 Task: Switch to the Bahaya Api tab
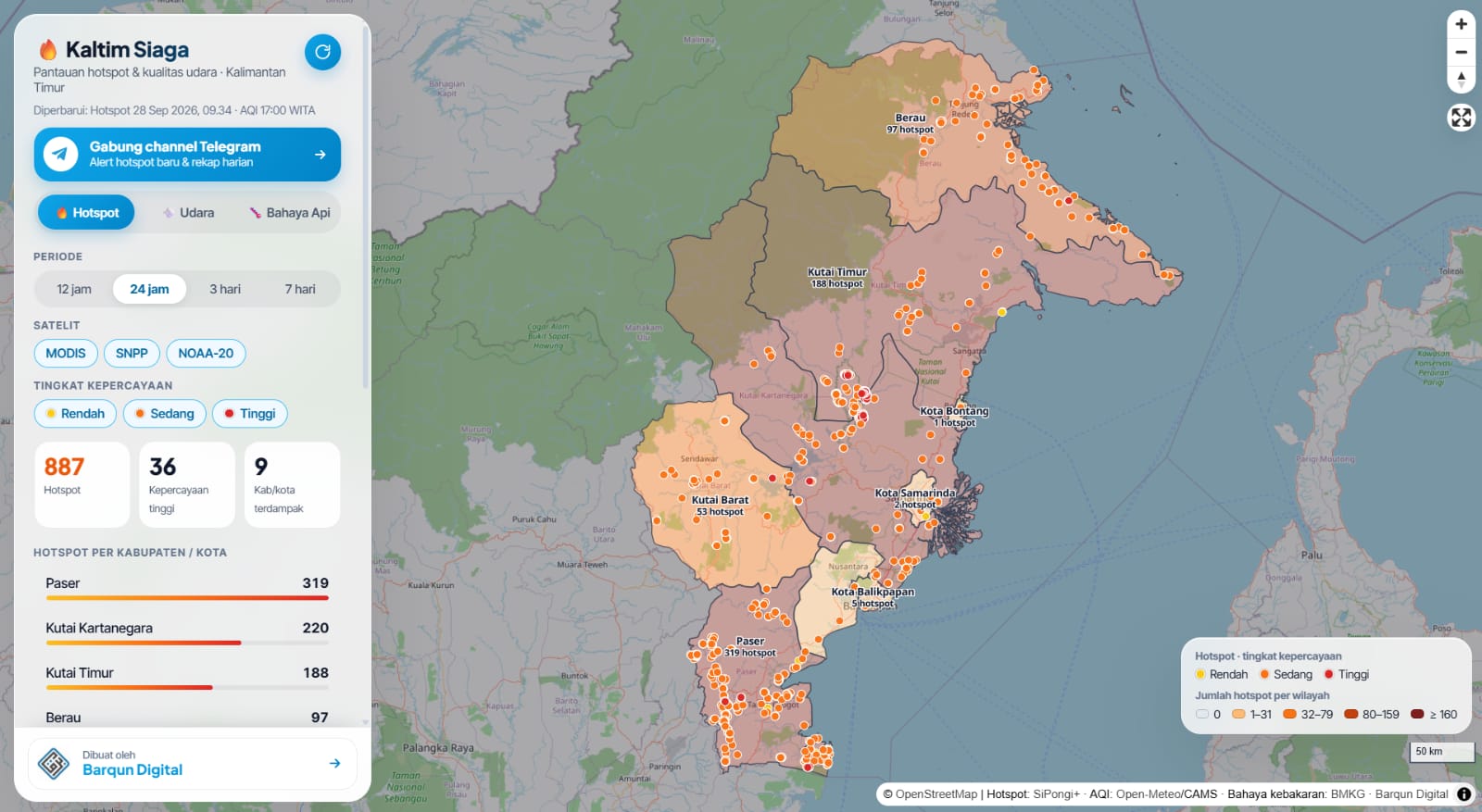pos(289,213)
